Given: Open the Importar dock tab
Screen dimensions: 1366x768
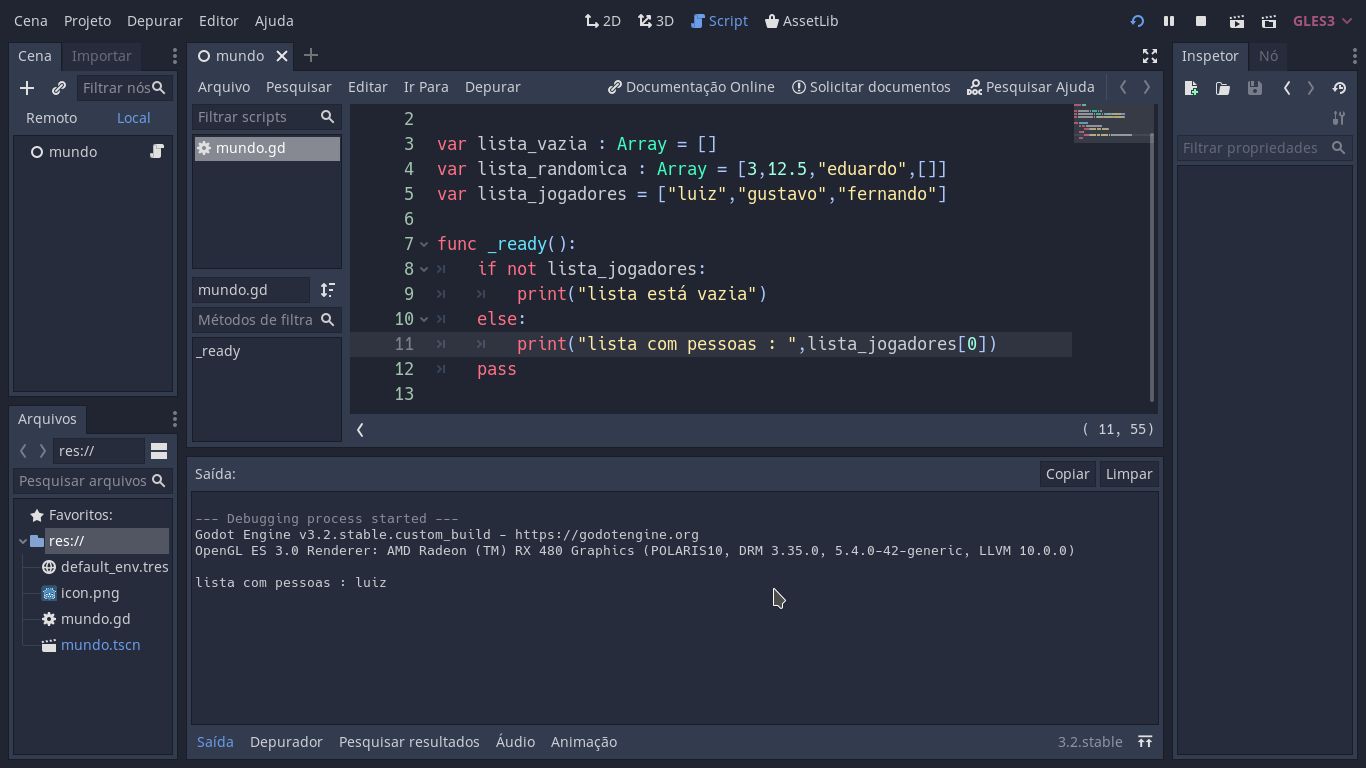Looking at the screenshot, I should (101, 56).
